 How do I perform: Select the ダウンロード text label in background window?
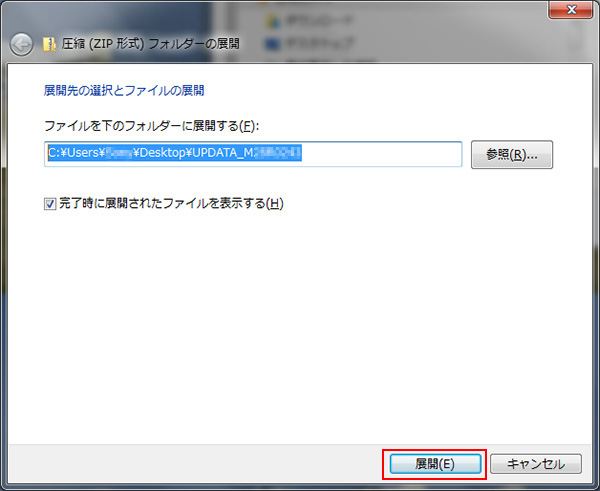coord(318,18)
